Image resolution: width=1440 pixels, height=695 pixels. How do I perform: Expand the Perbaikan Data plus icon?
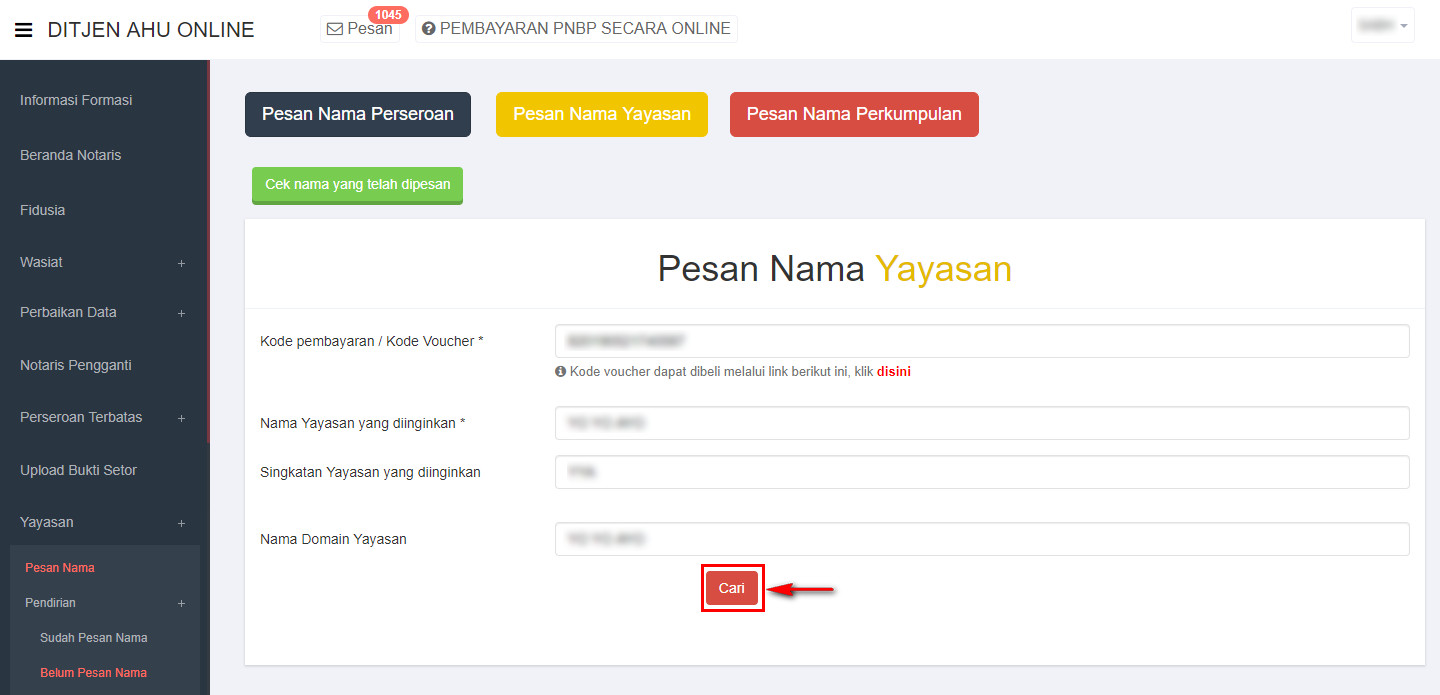tap(181, 313)
